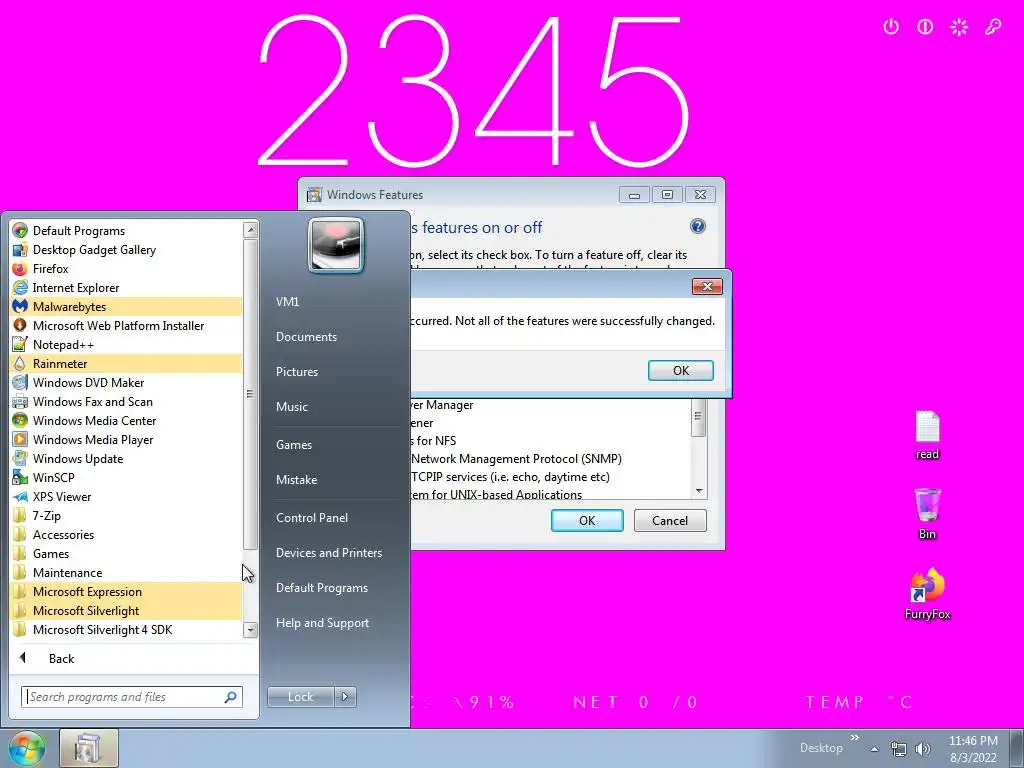Click Windows Features taskbar button

(x=89, y=748)
